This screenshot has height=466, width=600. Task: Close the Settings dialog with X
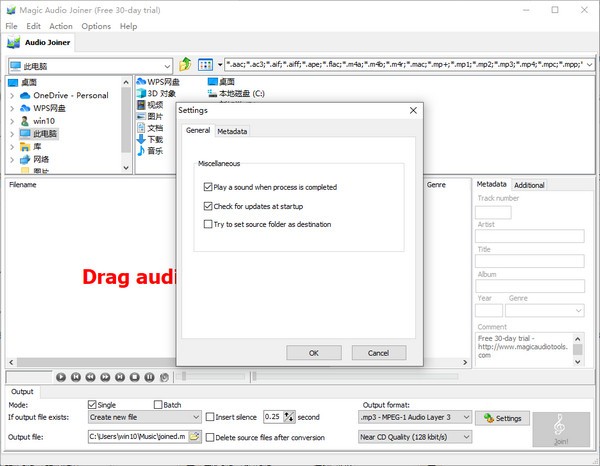(x=413, y=111)
